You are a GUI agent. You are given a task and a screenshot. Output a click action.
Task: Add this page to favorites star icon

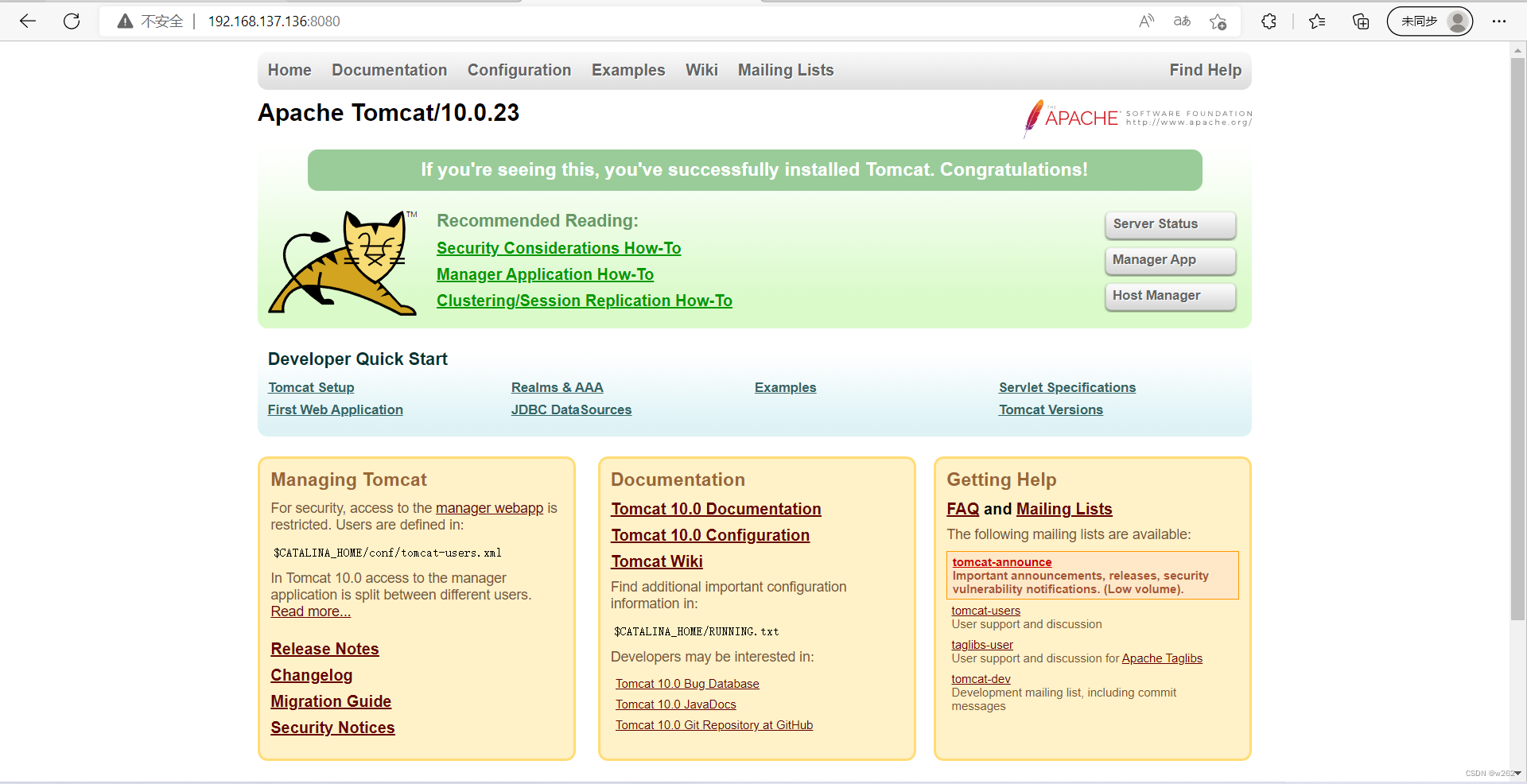coord(1218,21)
